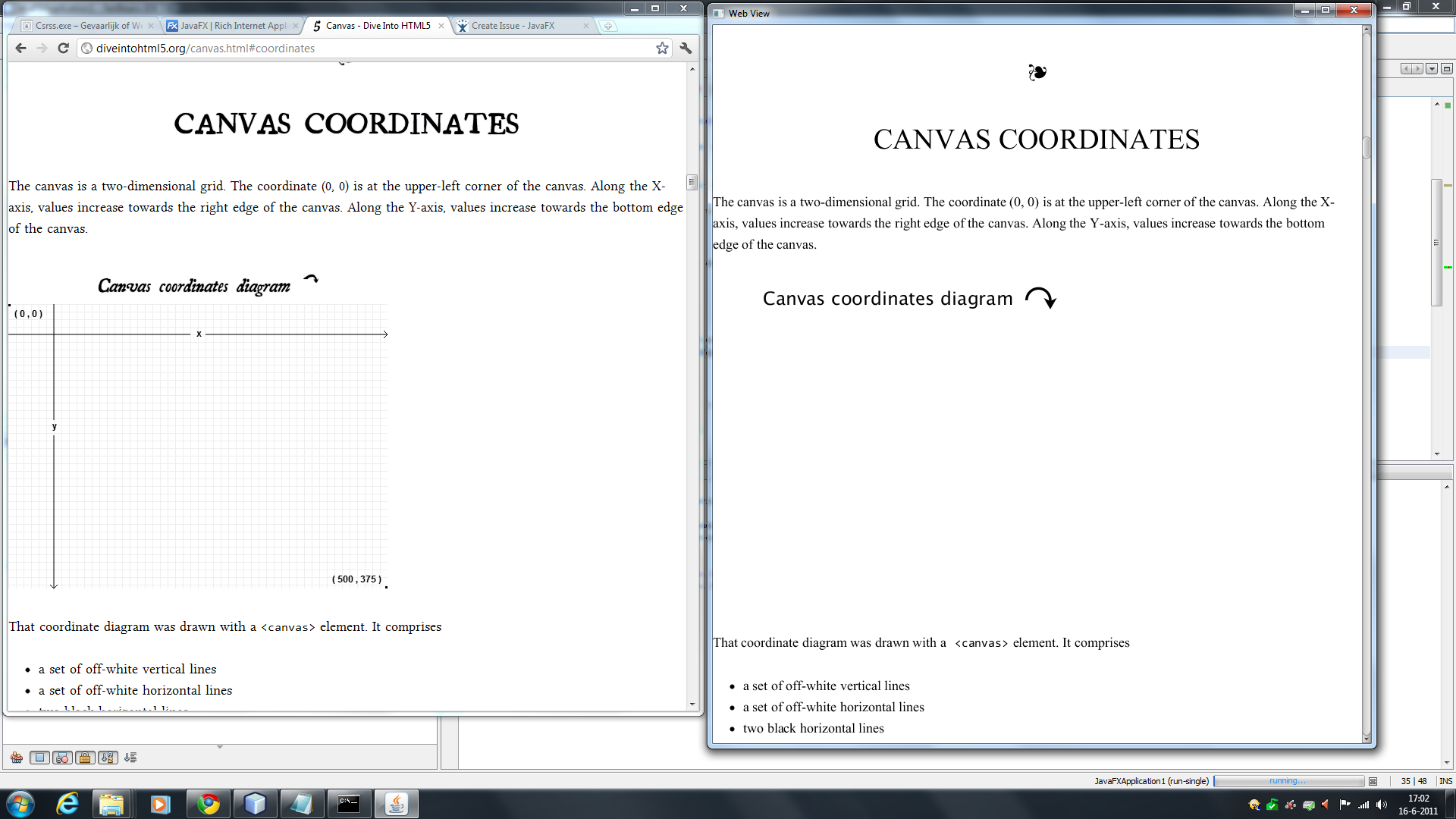Click scroll-down arrow in Web View
Screen dimensions: 1456x819
[x=1367, y=738]
